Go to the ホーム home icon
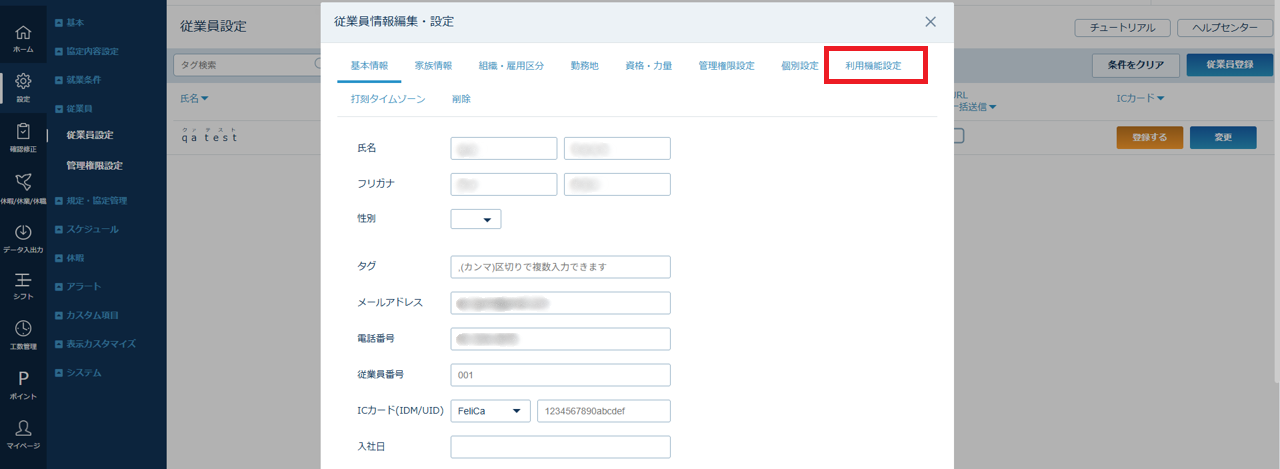Screen dimensions: 1280x469 (x=22, y=38)
